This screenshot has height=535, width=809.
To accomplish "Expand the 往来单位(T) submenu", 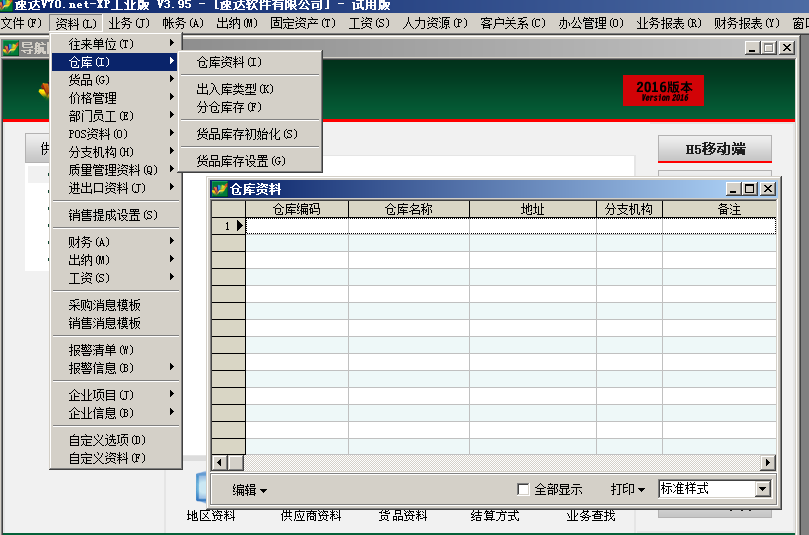I will point(116,44).
